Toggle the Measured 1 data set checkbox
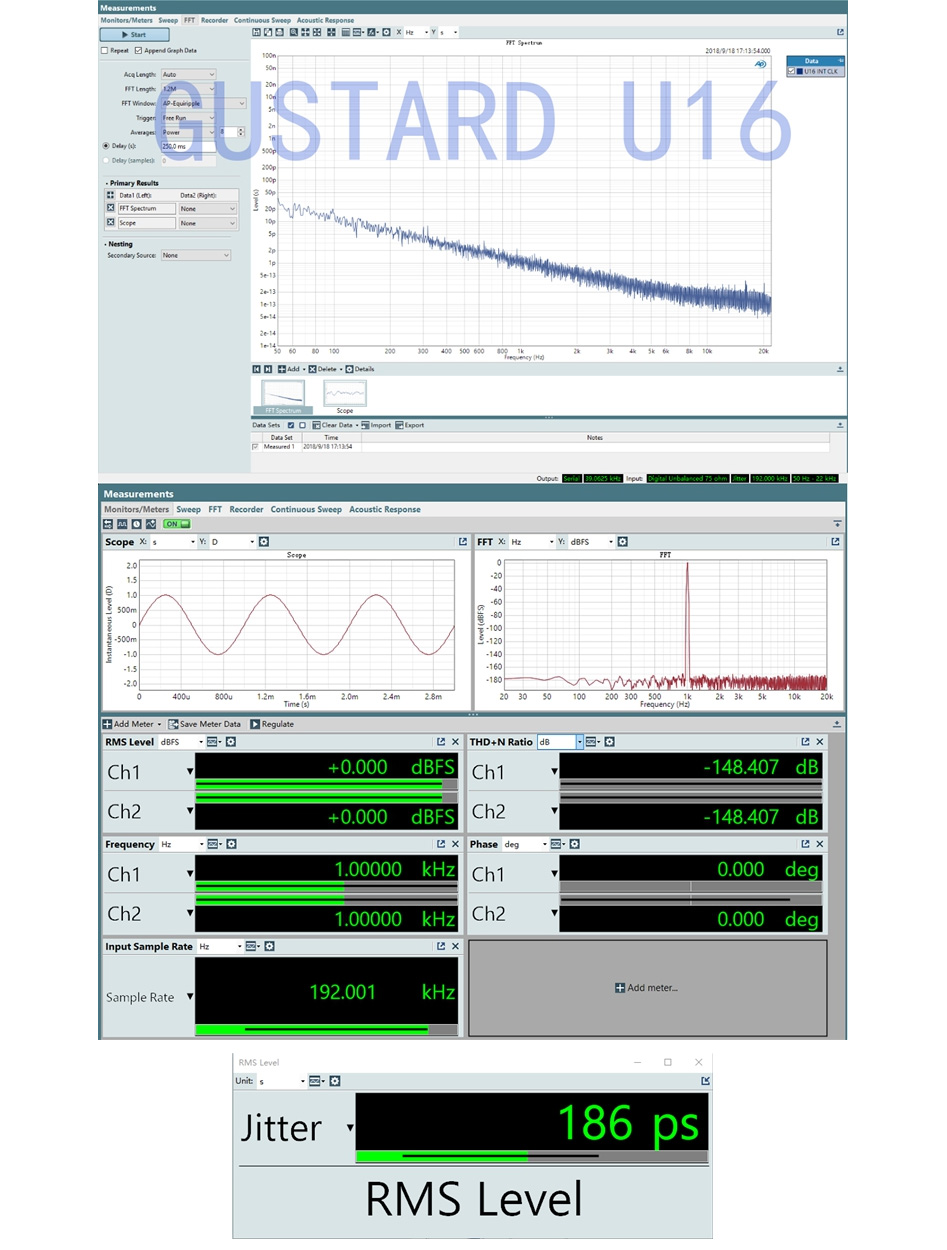Image resolution: width=947 pixels, height=1250 pixels. pyautogui.click(x=256, y=446)
